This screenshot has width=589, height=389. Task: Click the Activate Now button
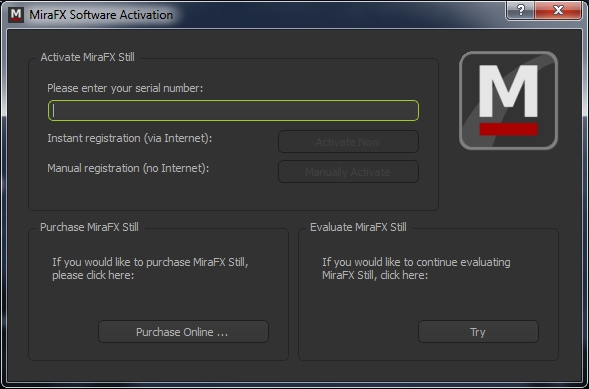tap(348, 142)
